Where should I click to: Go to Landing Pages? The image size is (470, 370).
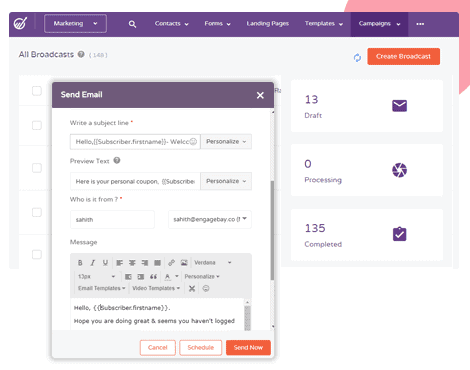pos(268,24)
